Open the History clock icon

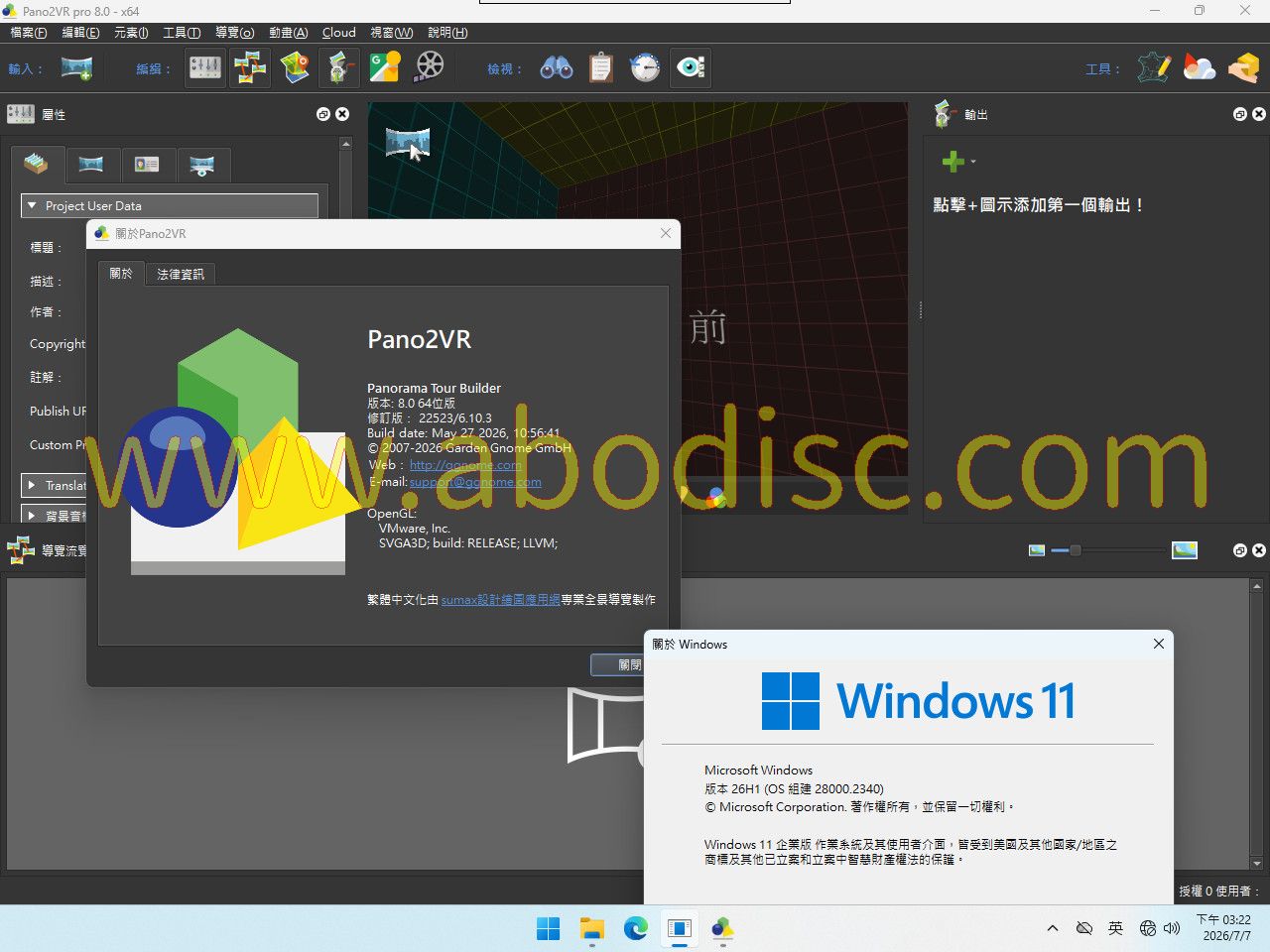pyautogui.click(x=645, y=68)
